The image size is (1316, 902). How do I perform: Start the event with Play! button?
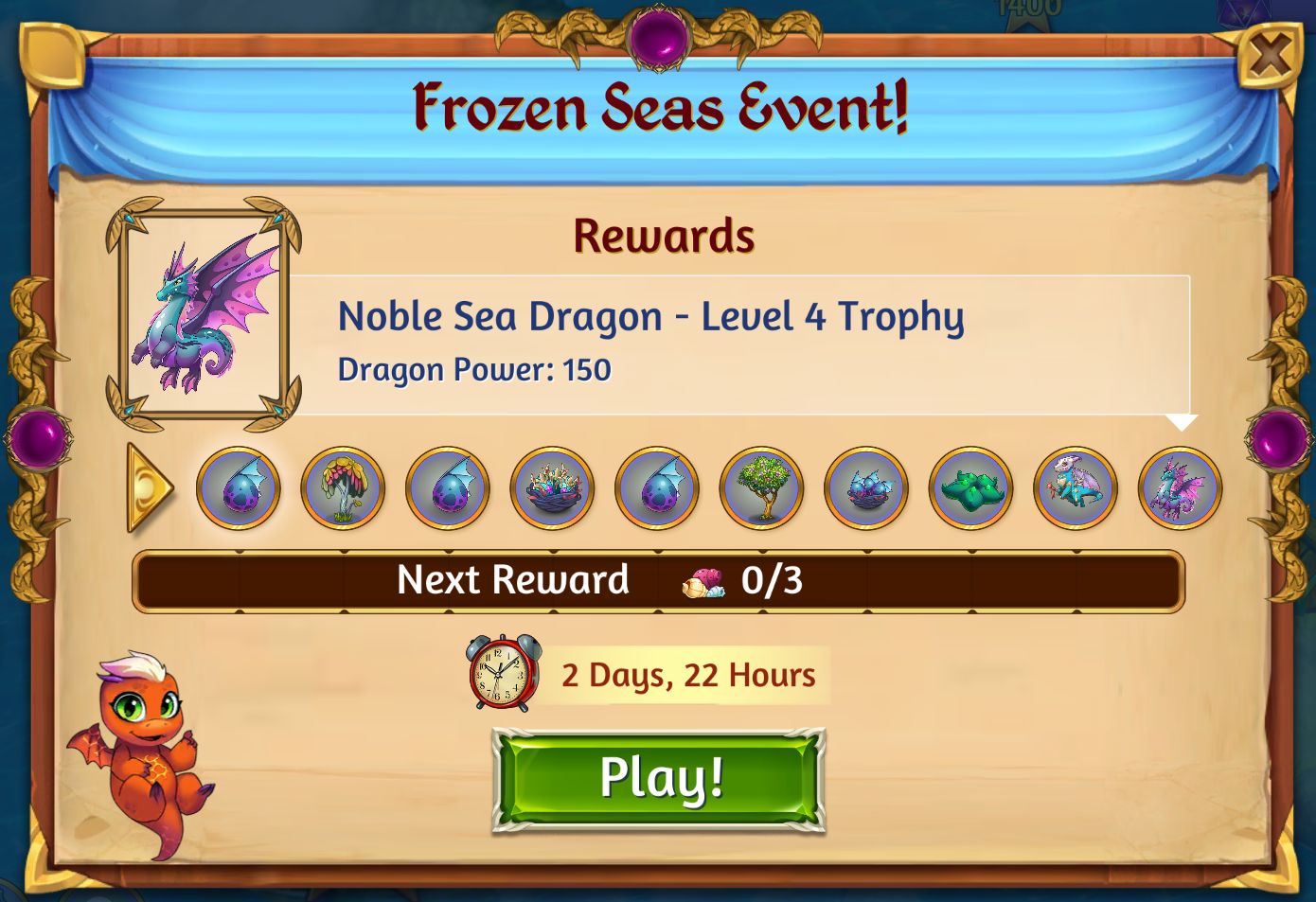tap(659, 780)
